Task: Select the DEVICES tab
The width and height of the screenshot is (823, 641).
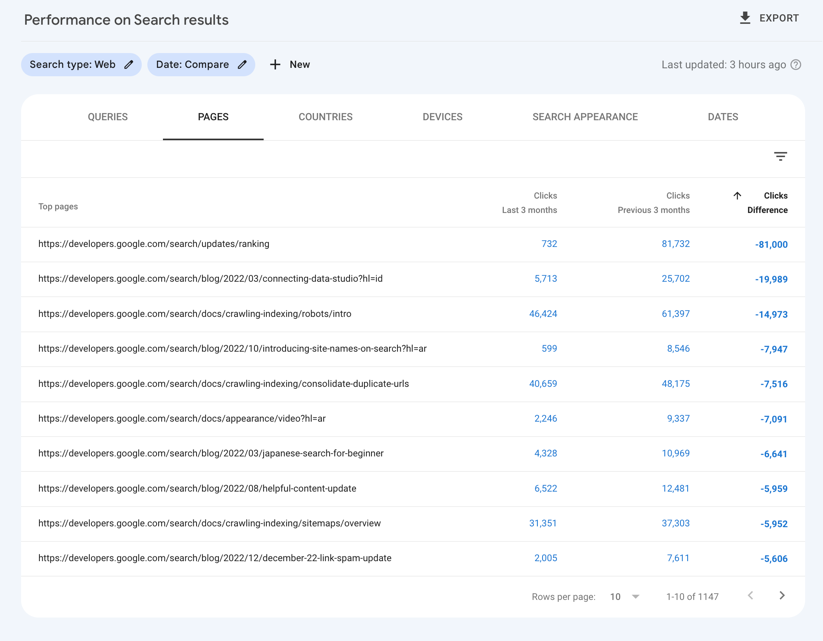Action: coord(441,116)
